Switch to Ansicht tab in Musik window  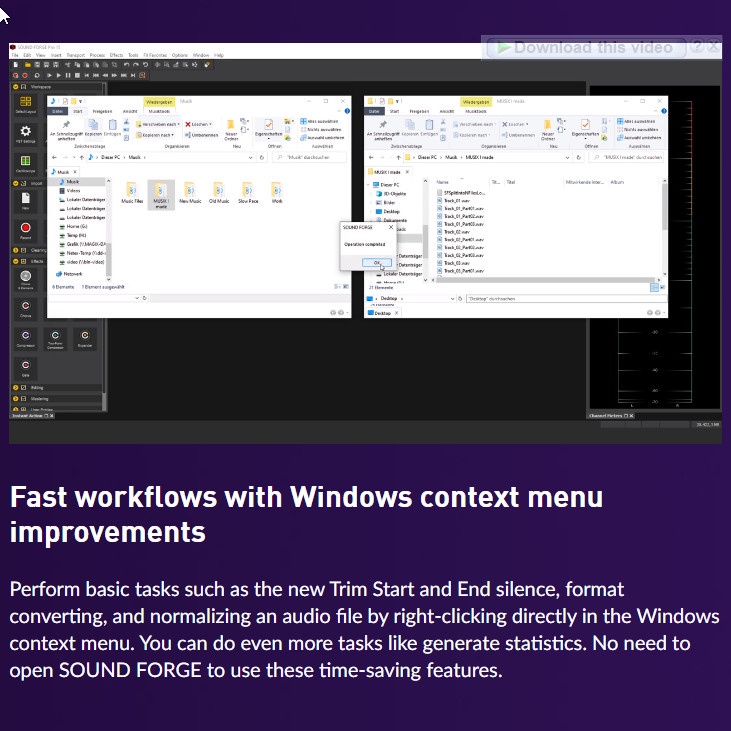coord(130,111)
